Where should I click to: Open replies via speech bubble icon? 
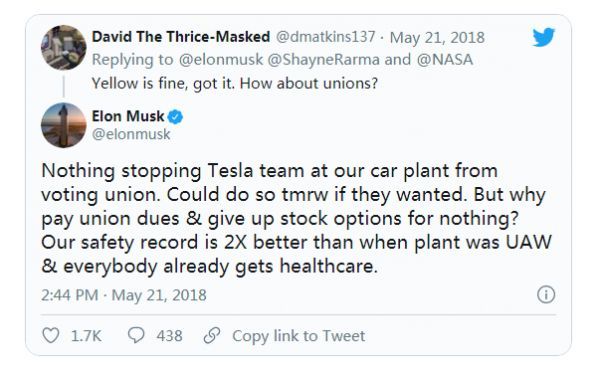136,335
